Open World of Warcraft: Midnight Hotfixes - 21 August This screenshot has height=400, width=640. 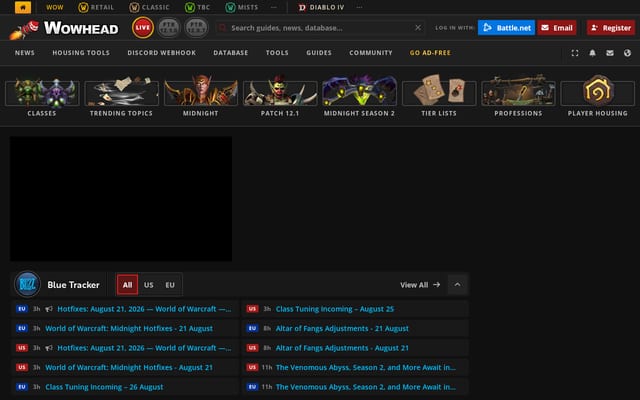click(129, 329)
